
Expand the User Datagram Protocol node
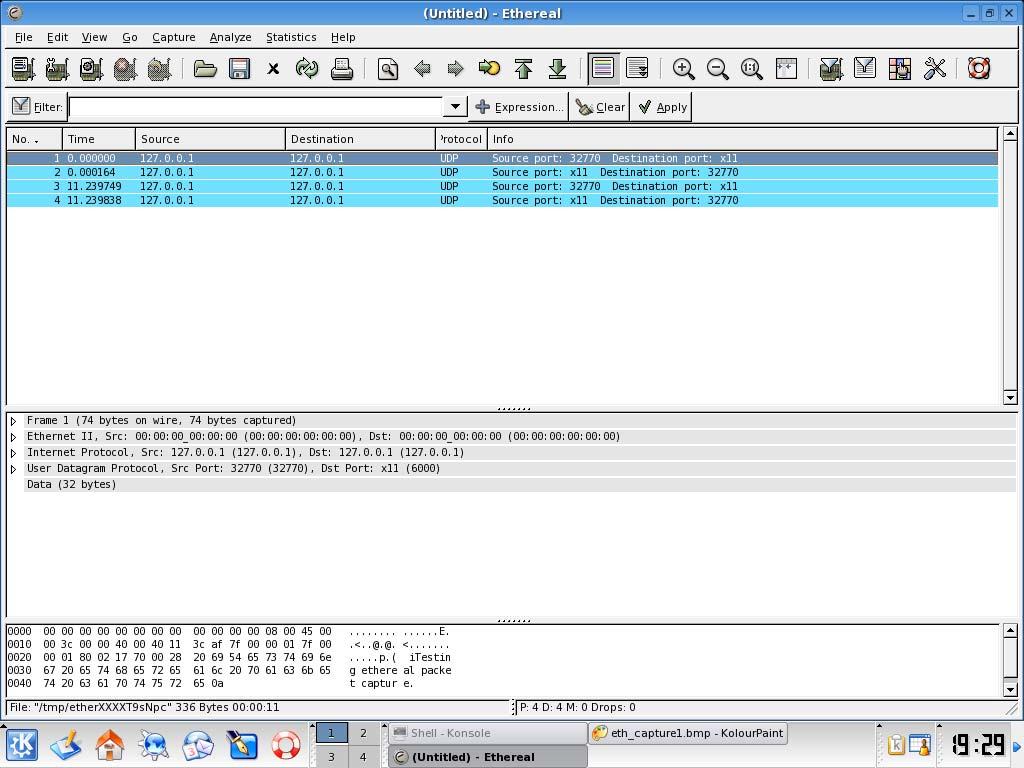point(13,469)
